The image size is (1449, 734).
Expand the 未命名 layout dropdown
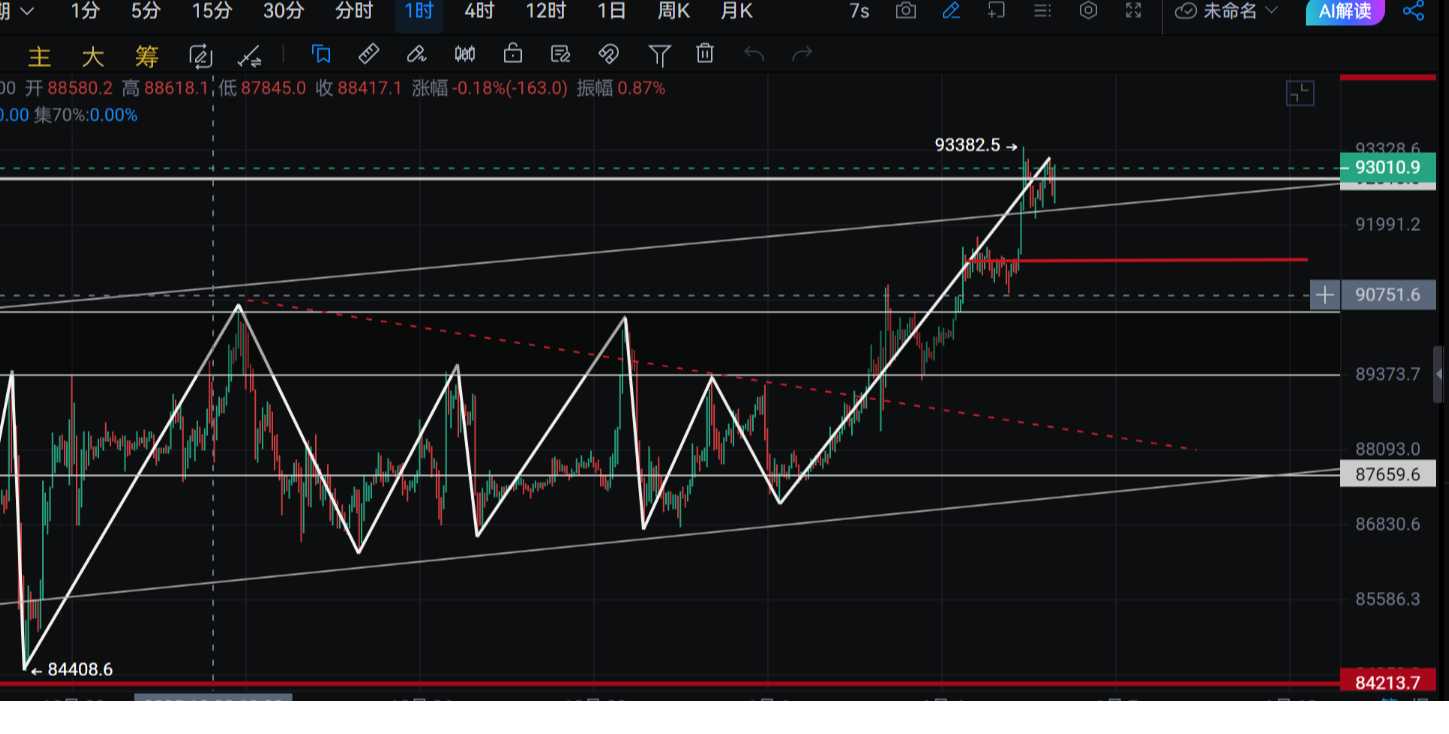click(1227, 11)
